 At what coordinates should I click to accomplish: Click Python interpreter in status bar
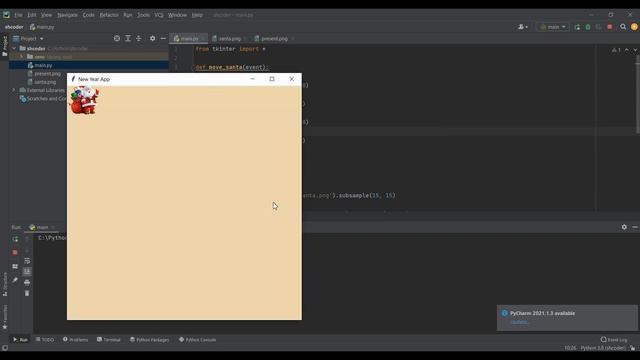click(x=602, y=348)
